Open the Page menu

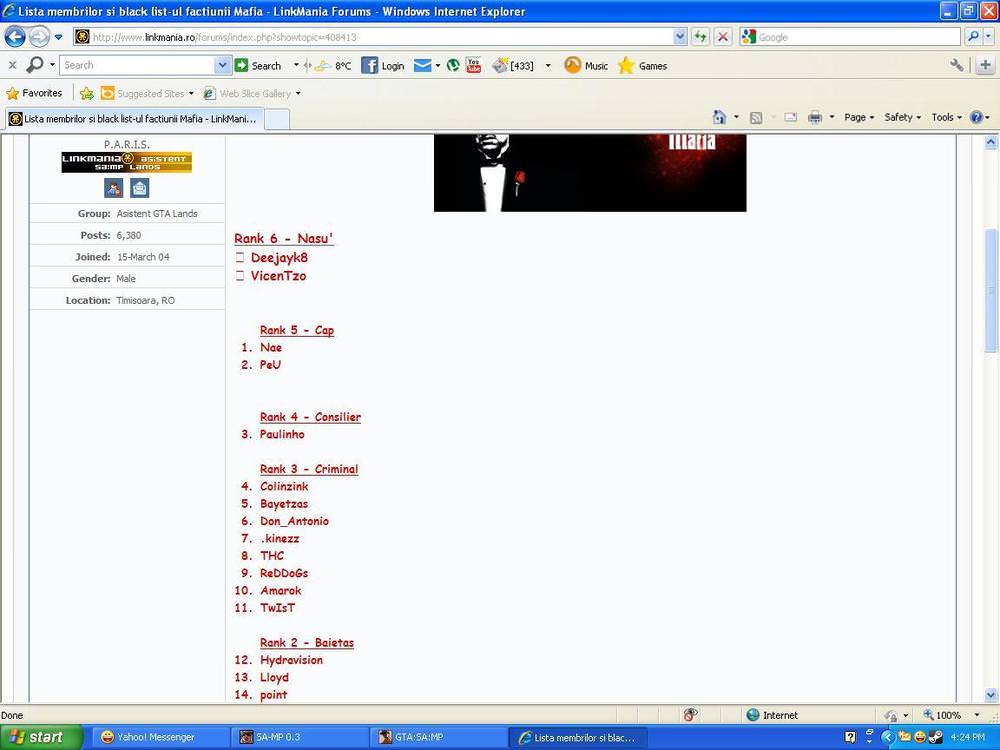[x=858, y=117]
